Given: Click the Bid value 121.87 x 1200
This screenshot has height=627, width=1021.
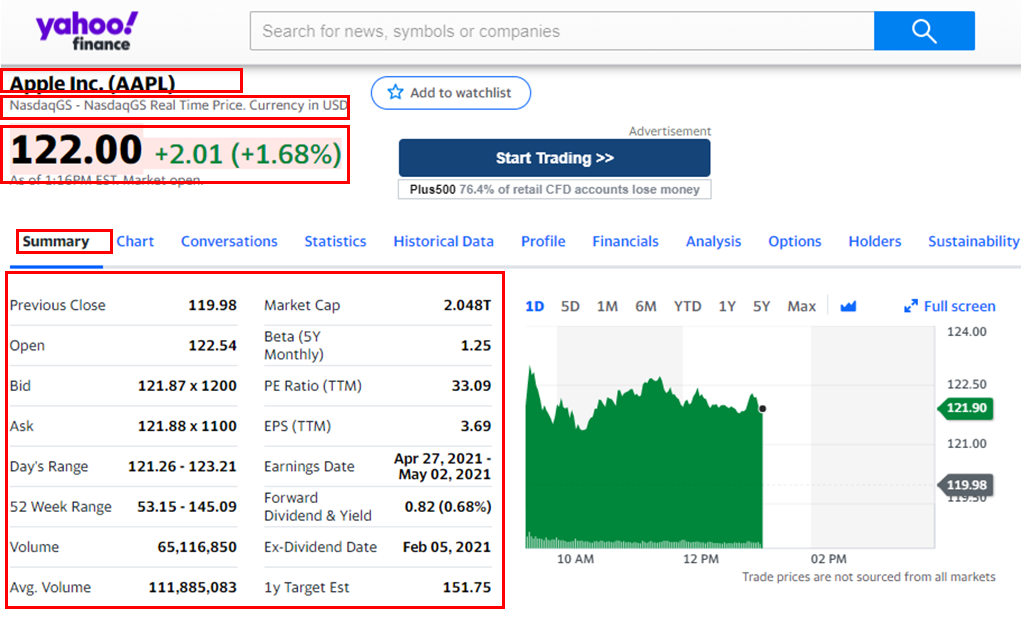Looking at the screenshot, I should pyautogui.click(x=187, y=386).
